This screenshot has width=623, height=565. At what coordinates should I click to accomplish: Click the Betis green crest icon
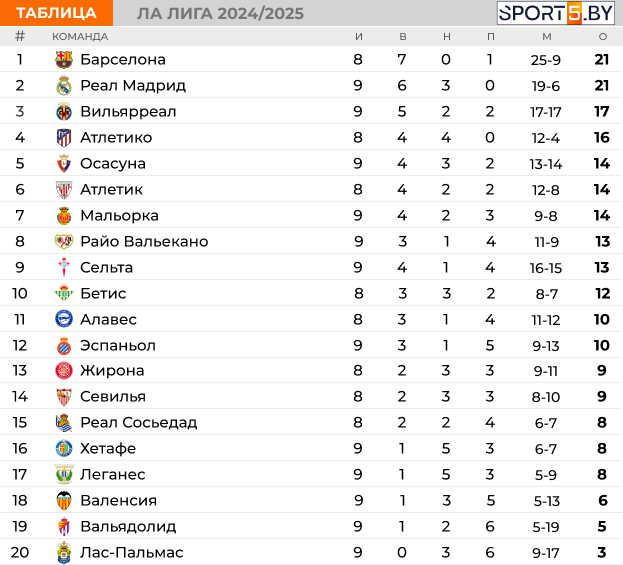(64, 293)
